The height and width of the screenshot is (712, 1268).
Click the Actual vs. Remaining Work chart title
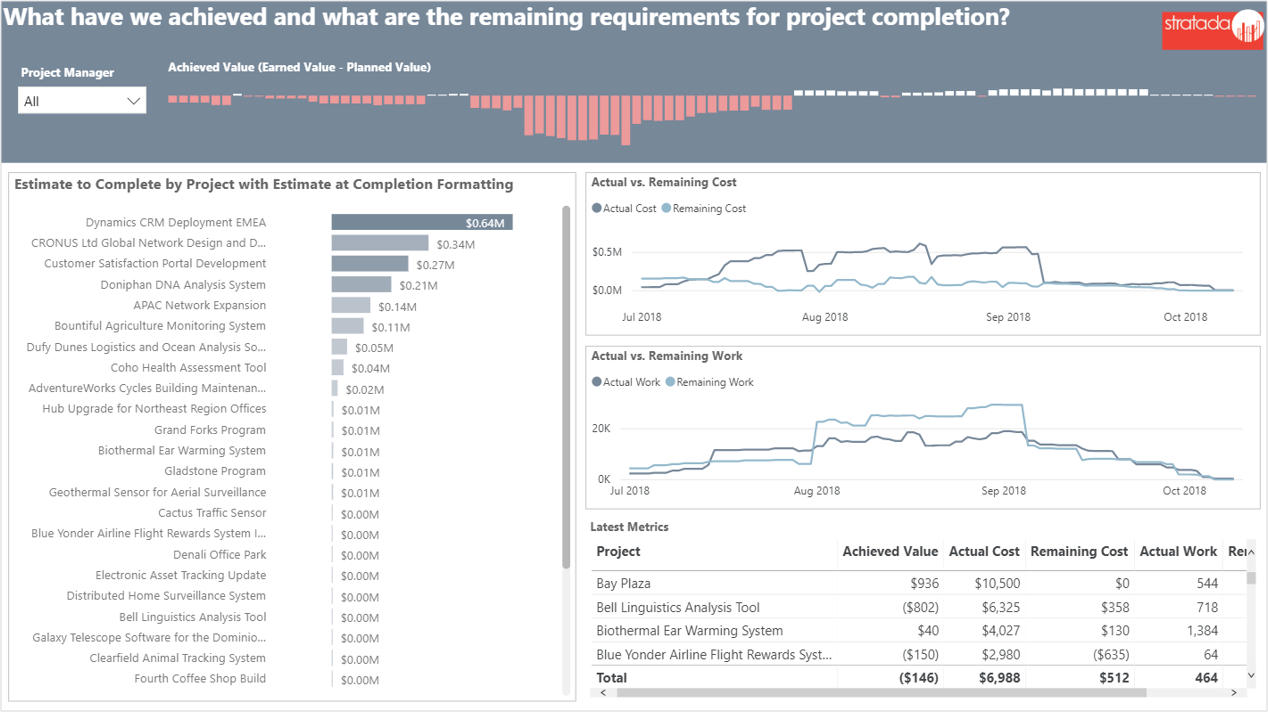[667, 356]
